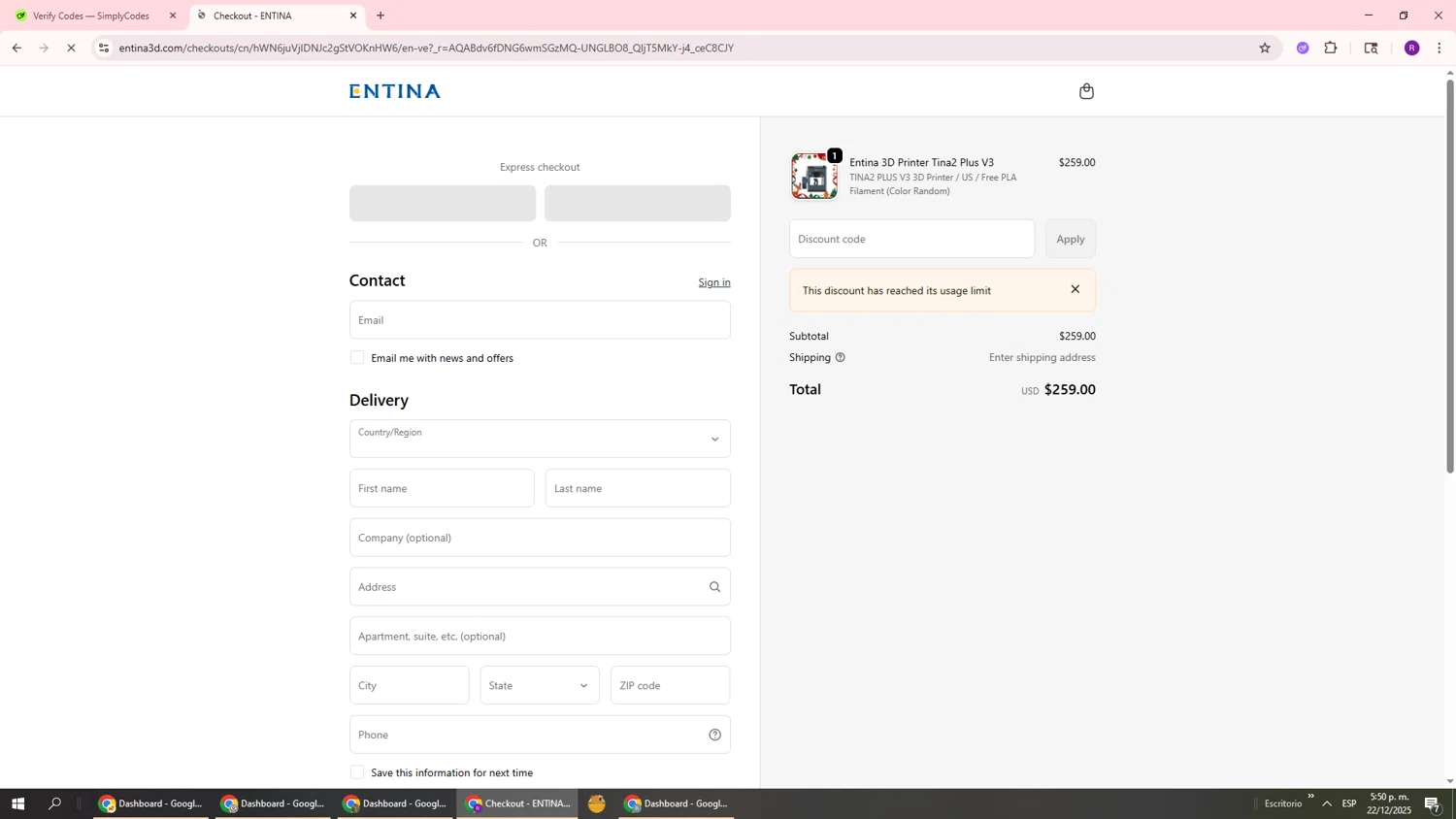Close the Verify Codes SimplyCodes tab
Image resolution: width=1456 pixels, height=819 pixels.
(173, 16)
